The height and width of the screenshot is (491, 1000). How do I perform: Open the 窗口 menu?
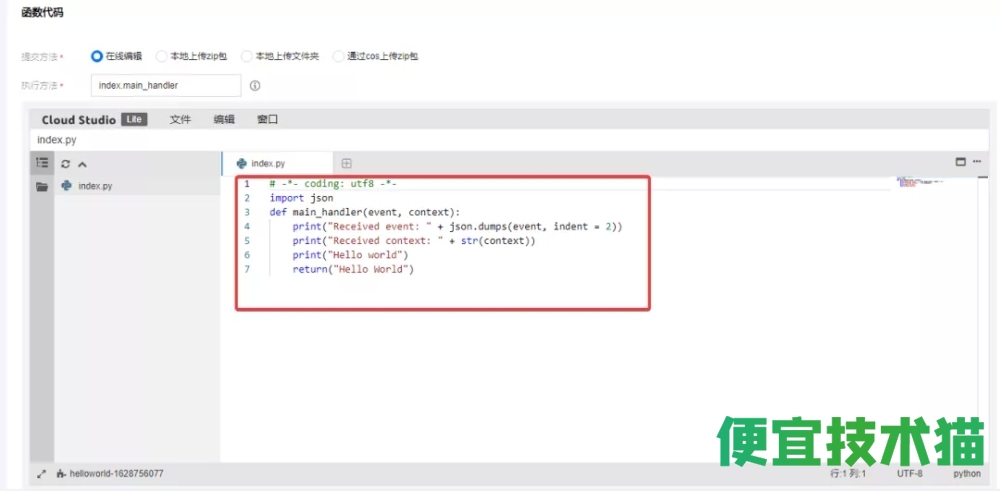click(267, 120)
